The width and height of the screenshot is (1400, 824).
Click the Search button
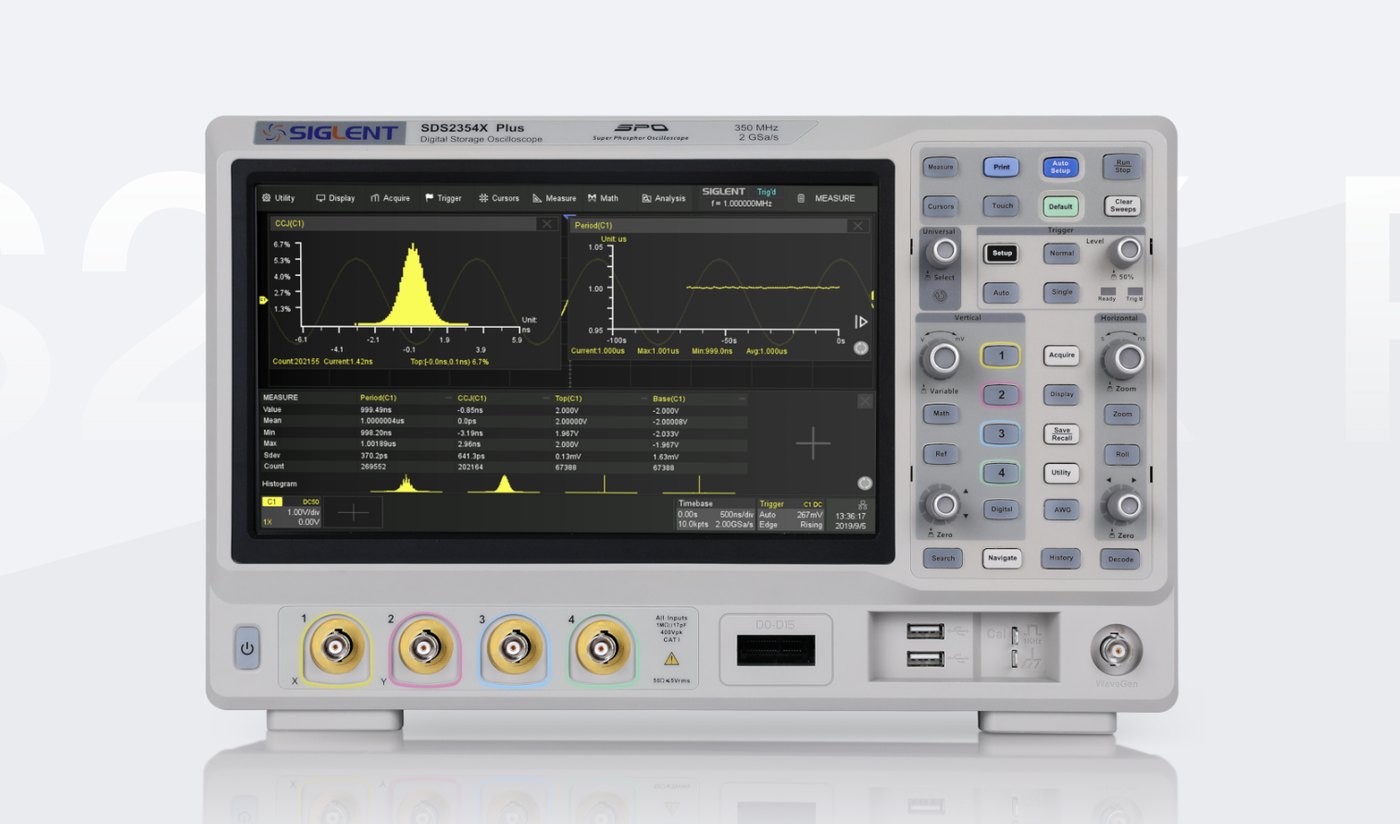pyautogui.click(x=943, y=558)
